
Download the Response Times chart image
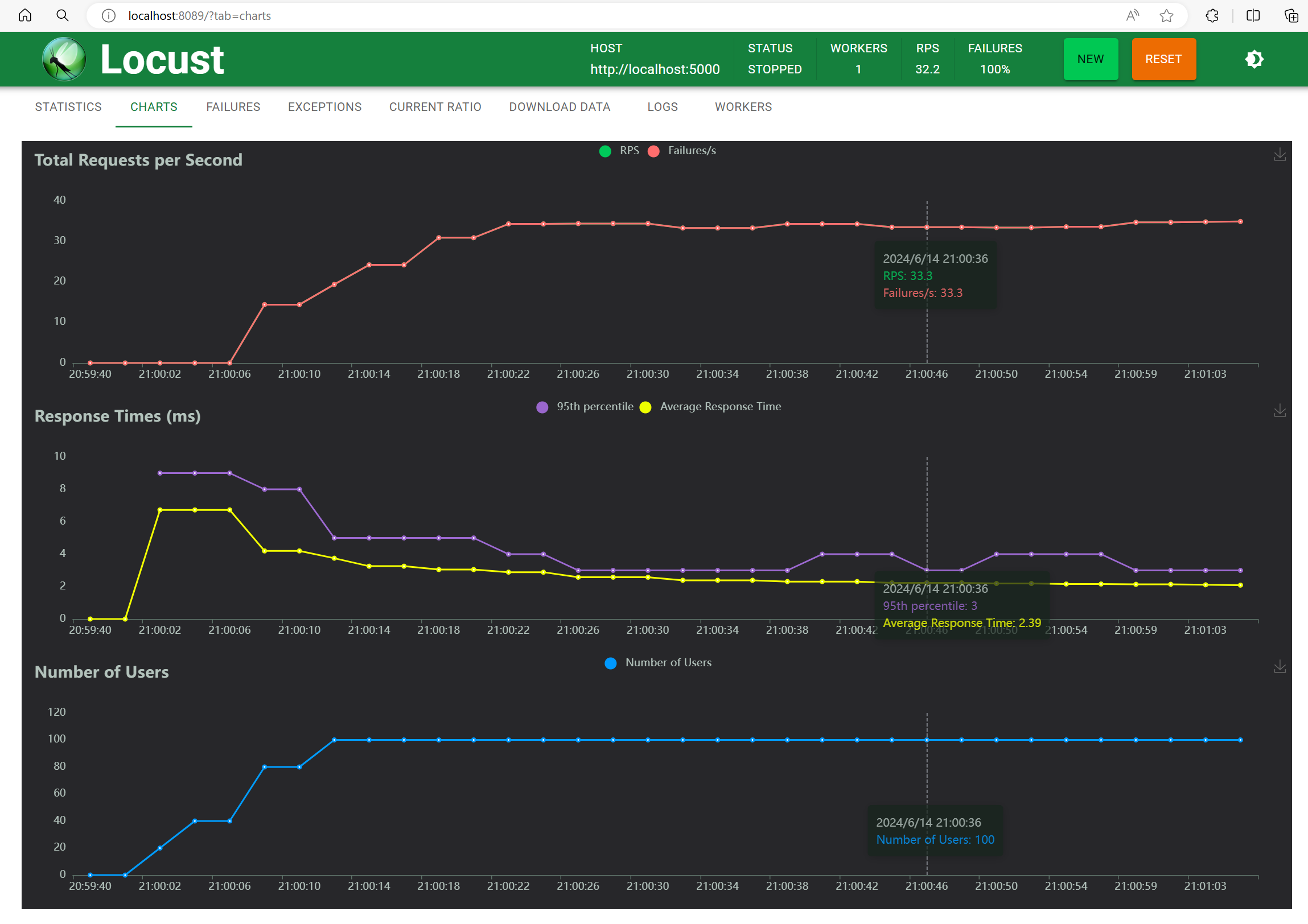(1280, 411)
